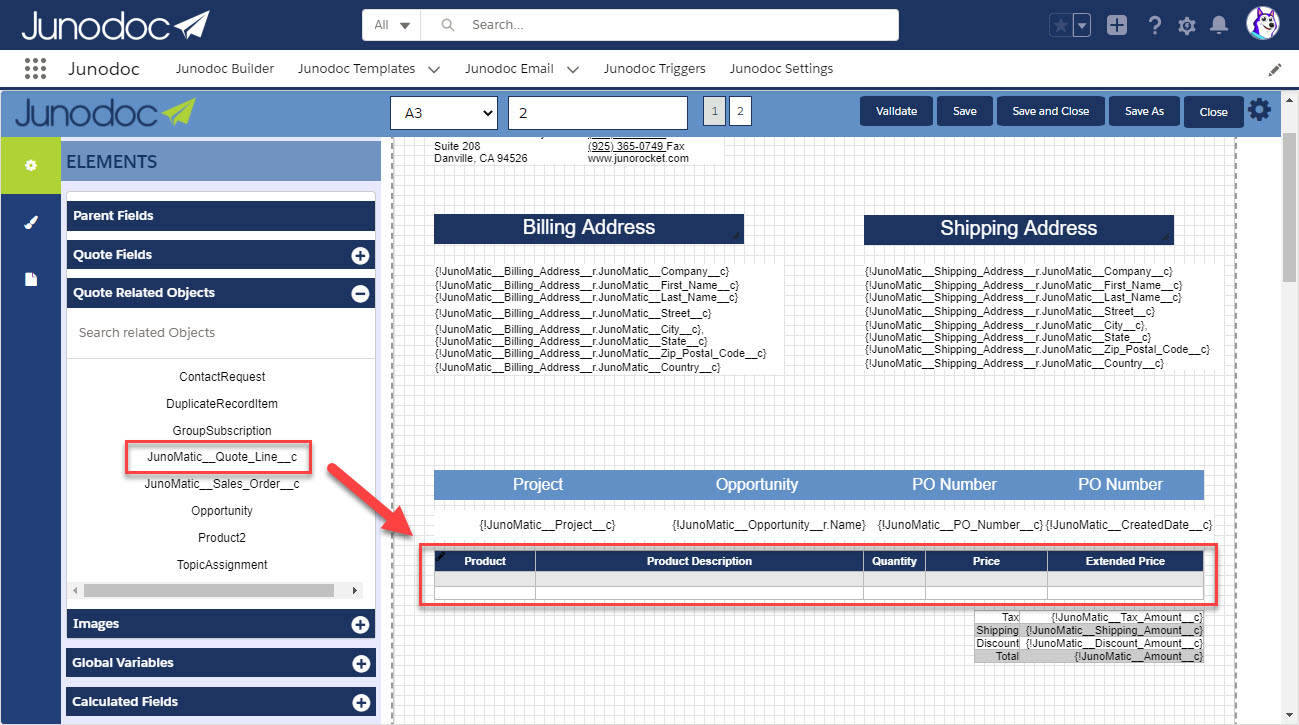1299x725 pixels.
Task: Click the {!JunoMatic__Discount_Amount__c} field
Action: click(1114, 644)
